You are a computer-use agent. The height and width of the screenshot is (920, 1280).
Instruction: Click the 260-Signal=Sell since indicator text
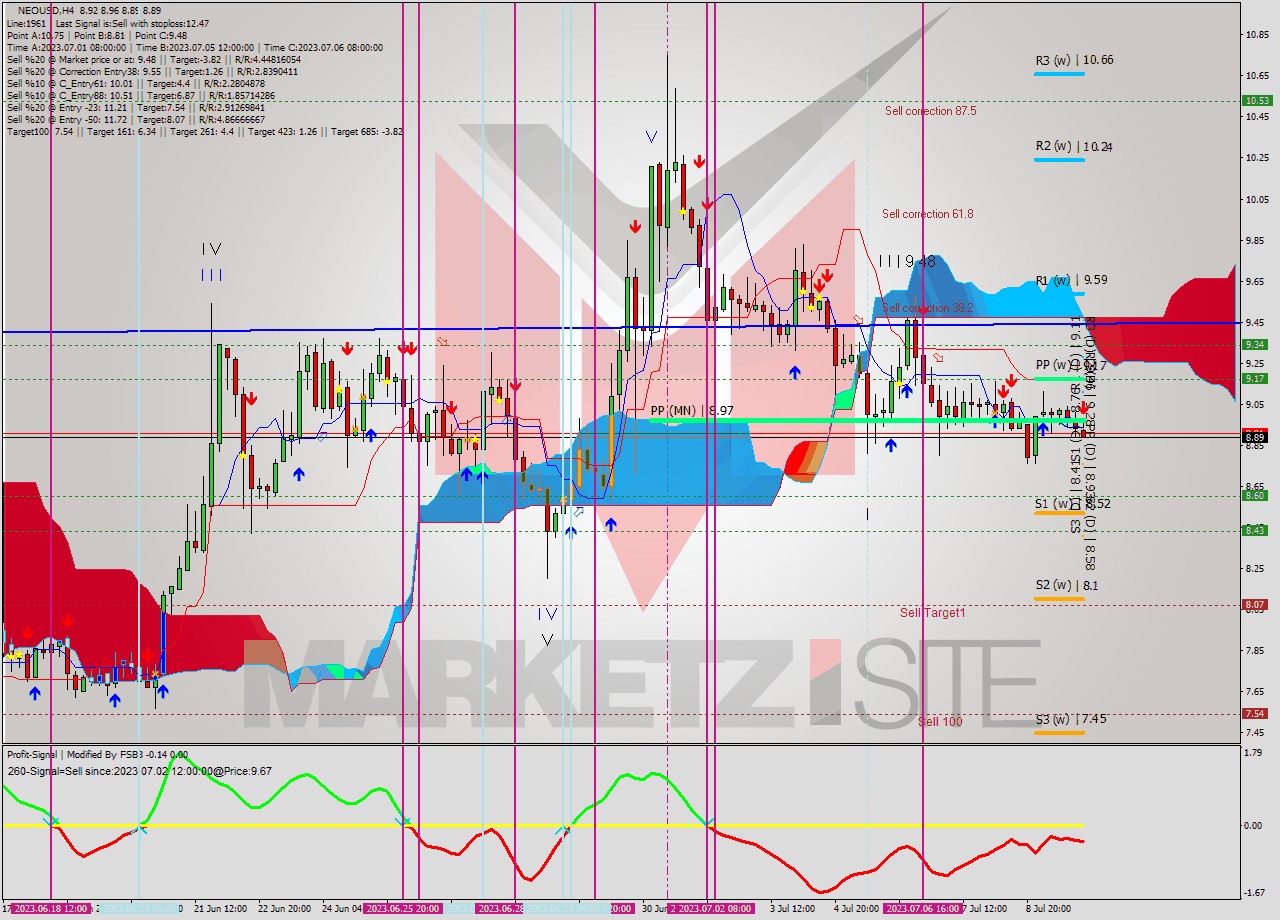coord(139,772)
